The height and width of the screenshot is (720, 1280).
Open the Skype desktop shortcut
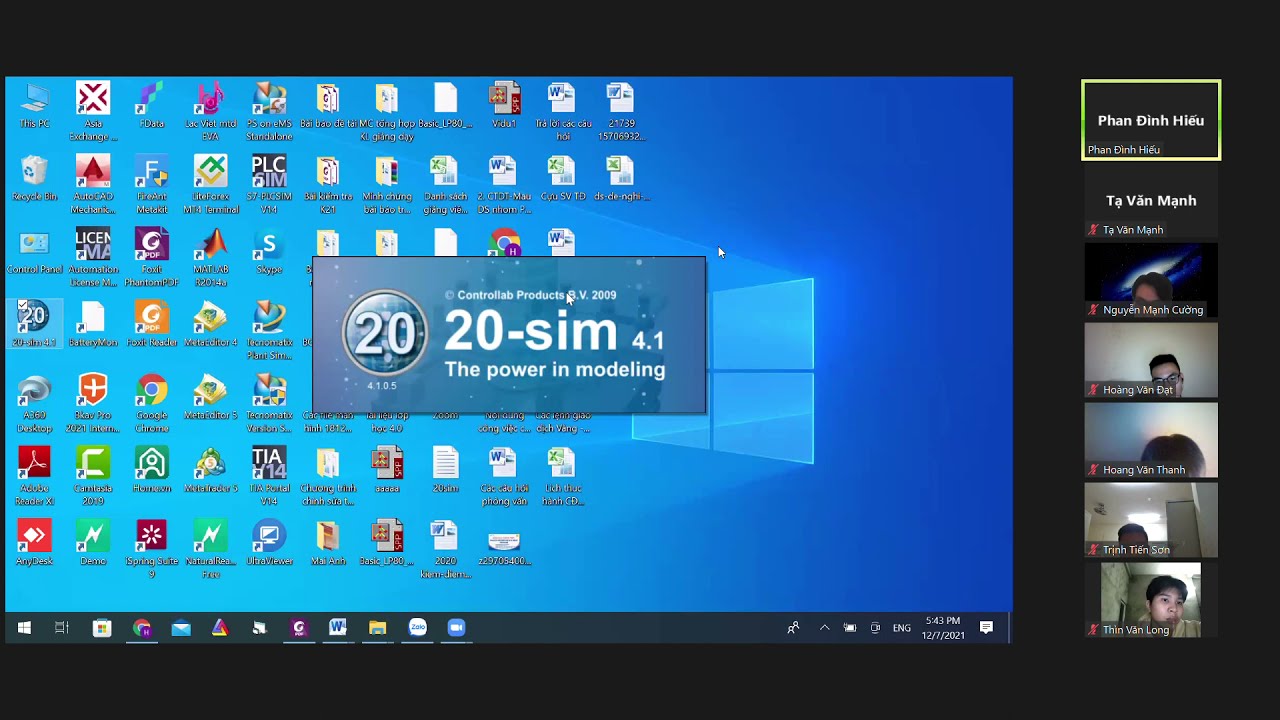(x=269, y=252)
